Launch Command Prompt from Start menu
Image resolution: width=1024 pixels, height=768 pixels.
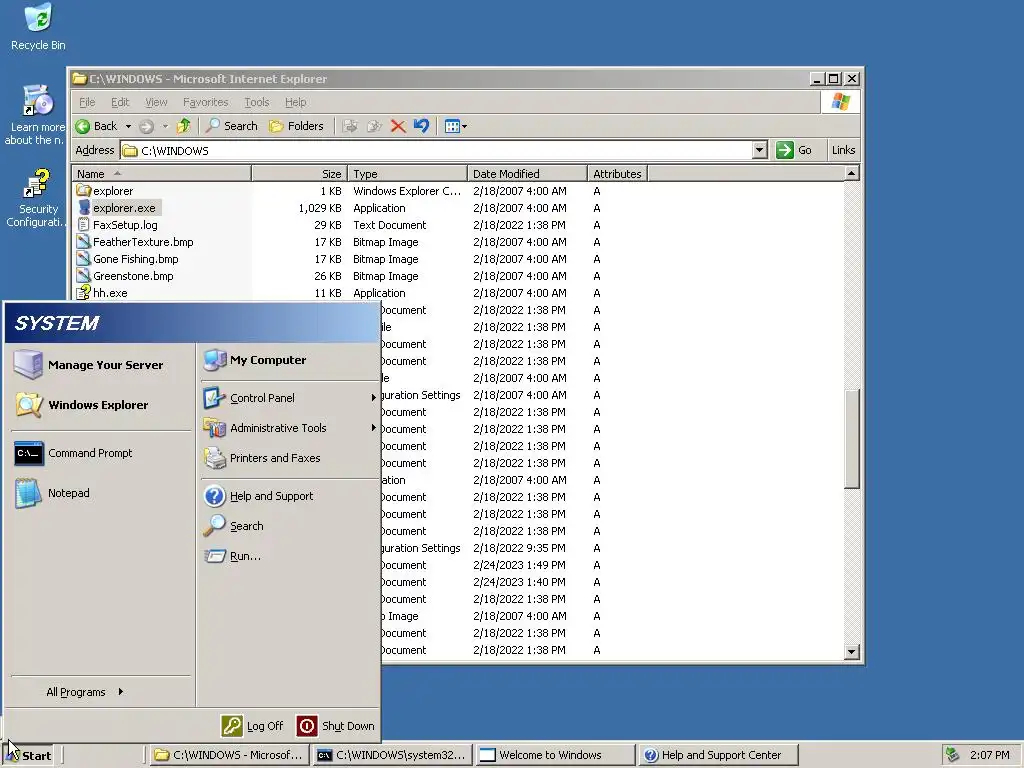tap(99, 453)
